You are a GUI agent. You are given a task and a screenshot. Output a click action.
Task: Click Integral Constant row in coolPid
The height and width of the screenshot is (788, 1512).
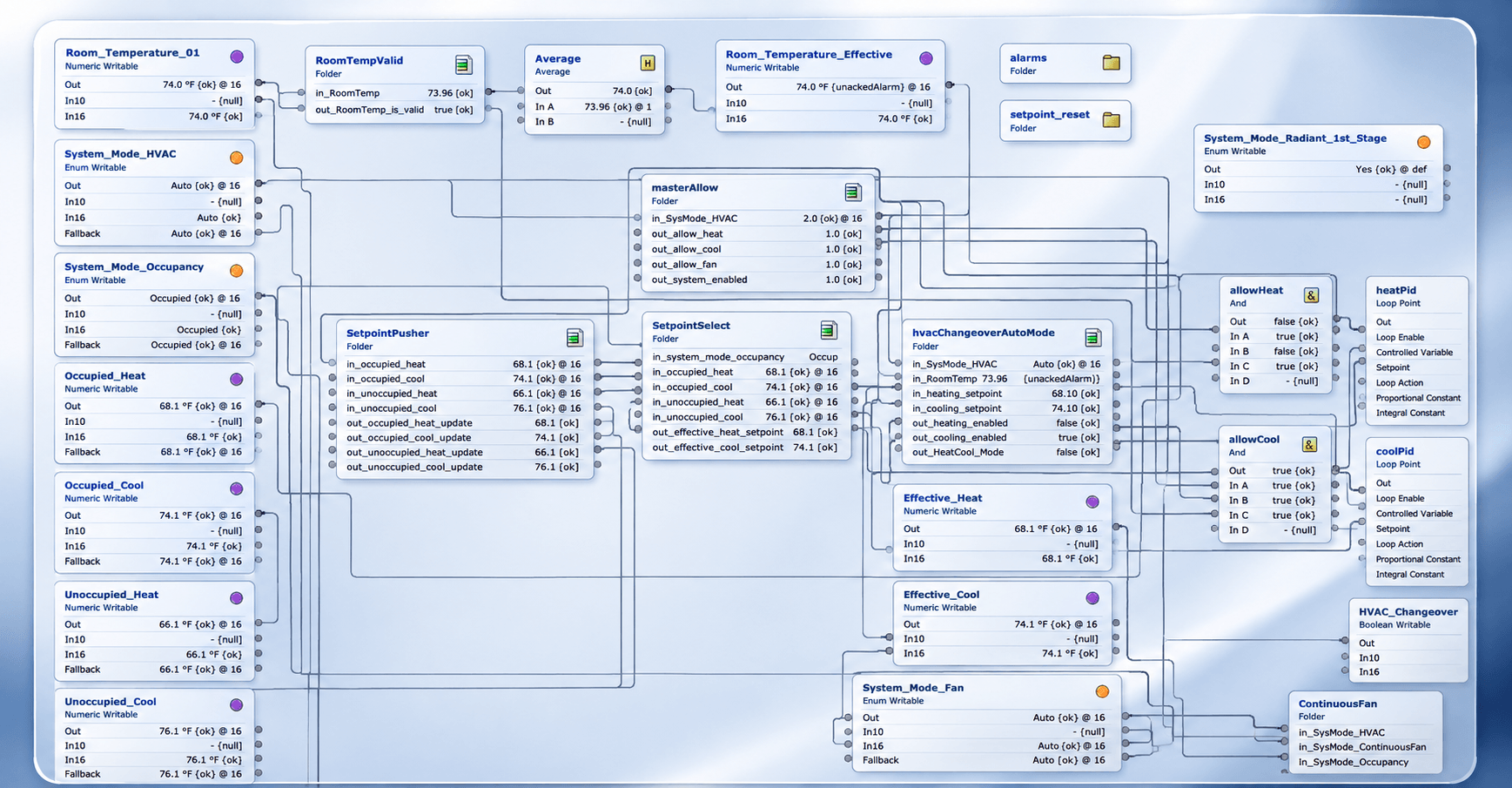(x=1416, y=575)
